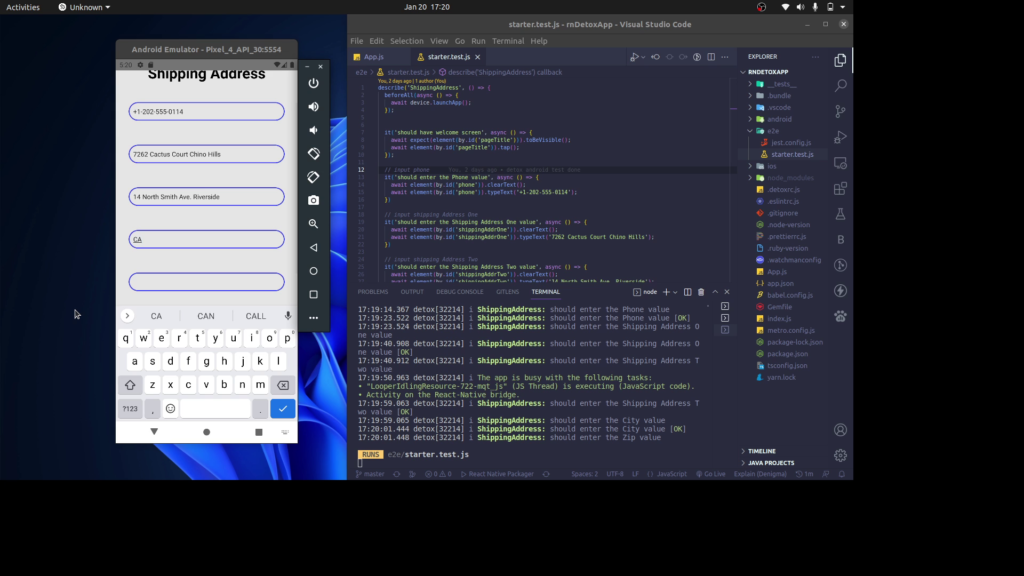Click the empty zip input field
This screenshot has height=576, width=1024.
[206, 282]
